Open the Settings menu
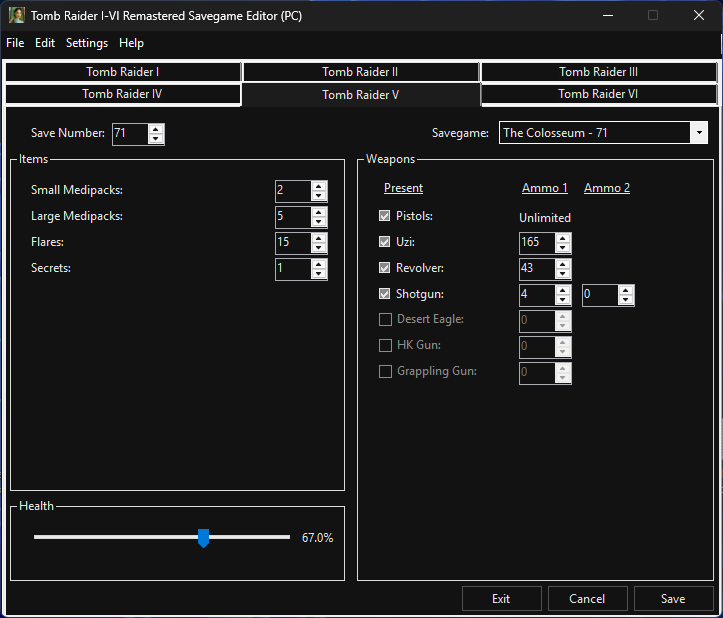This screenshot has width=723, height=618. click(87, 43)
